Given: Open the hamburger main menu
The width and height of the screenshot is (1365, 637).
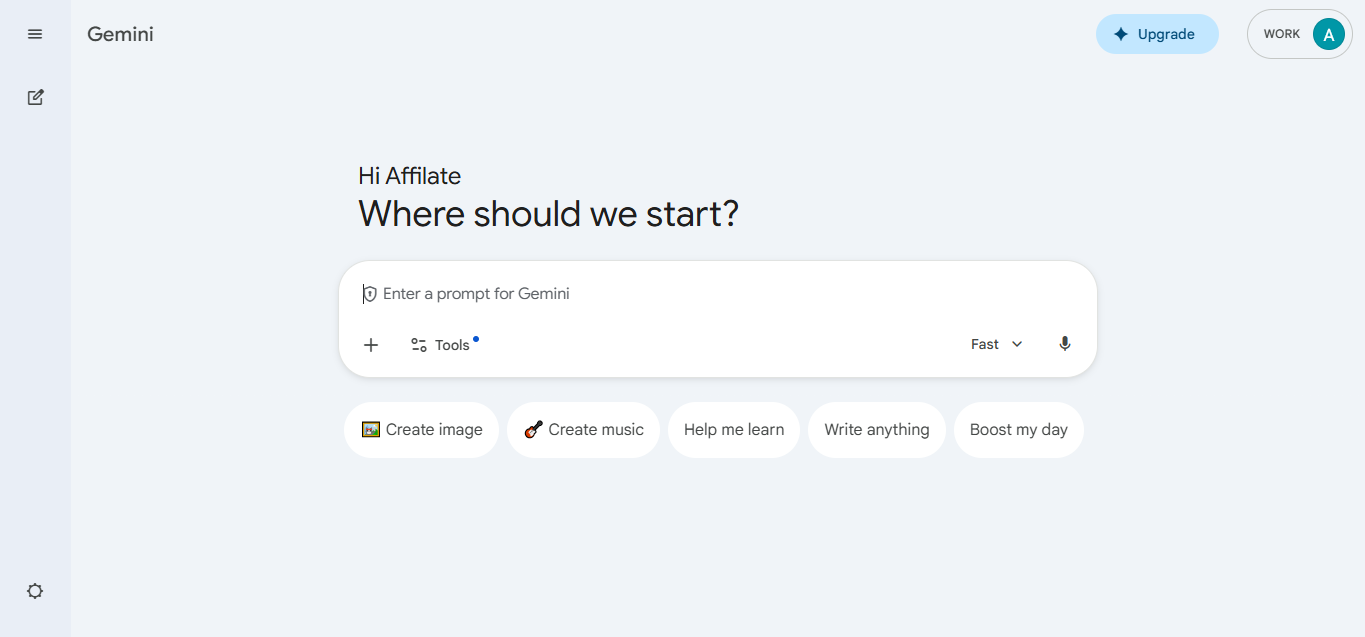Looking at the screenshot, I should tap(35, 34).
